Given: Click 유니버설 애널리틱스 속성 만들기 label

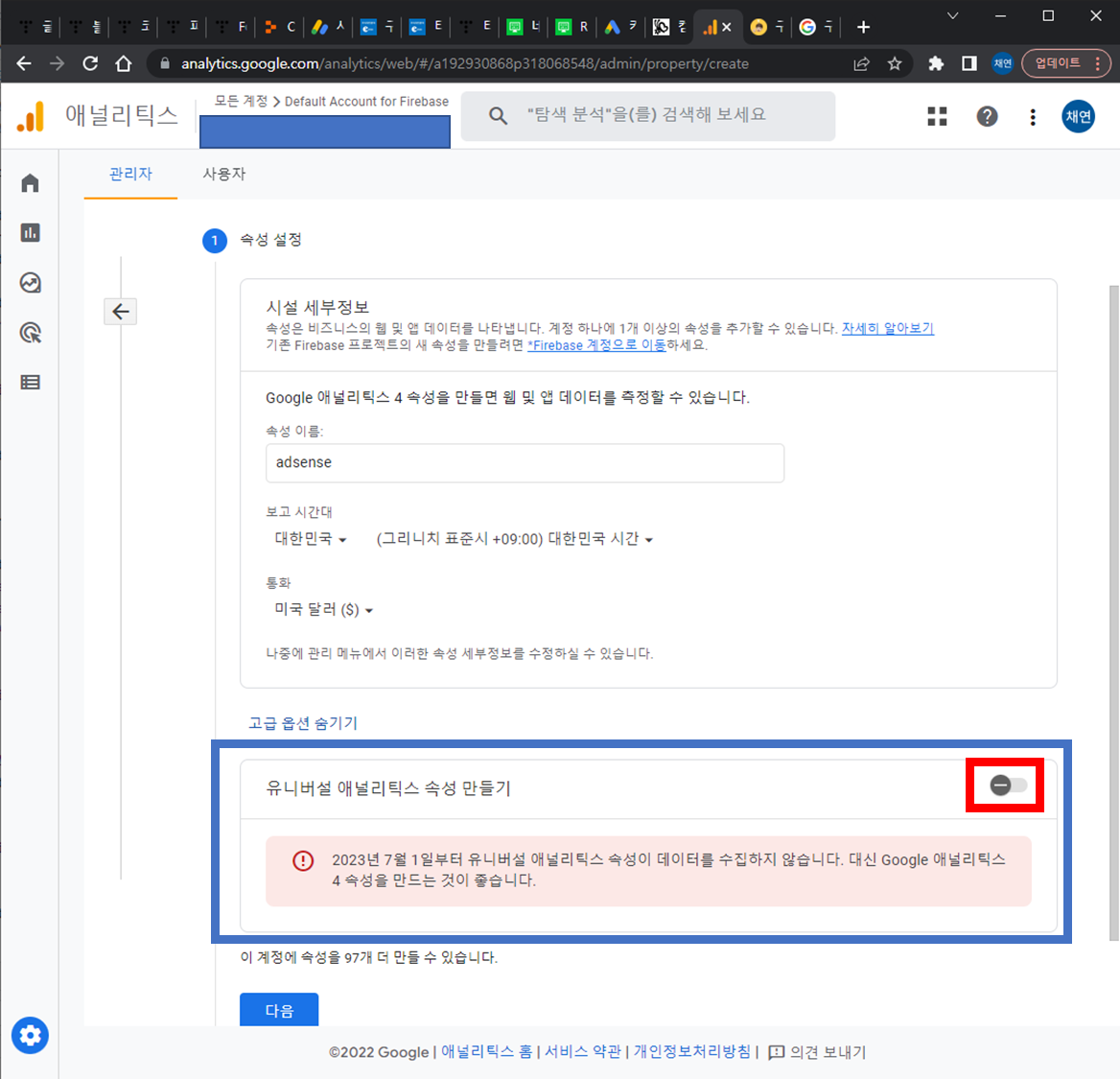Looking at the screenshot, I should [388, 788].
